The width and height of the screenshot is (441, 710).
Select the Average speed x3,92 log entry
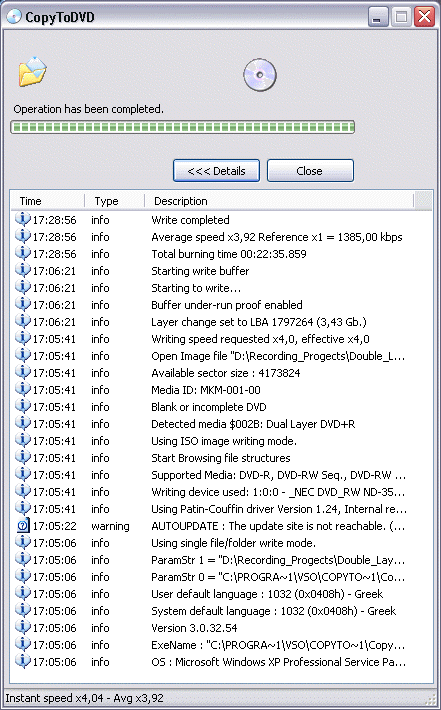click(221, 237)
